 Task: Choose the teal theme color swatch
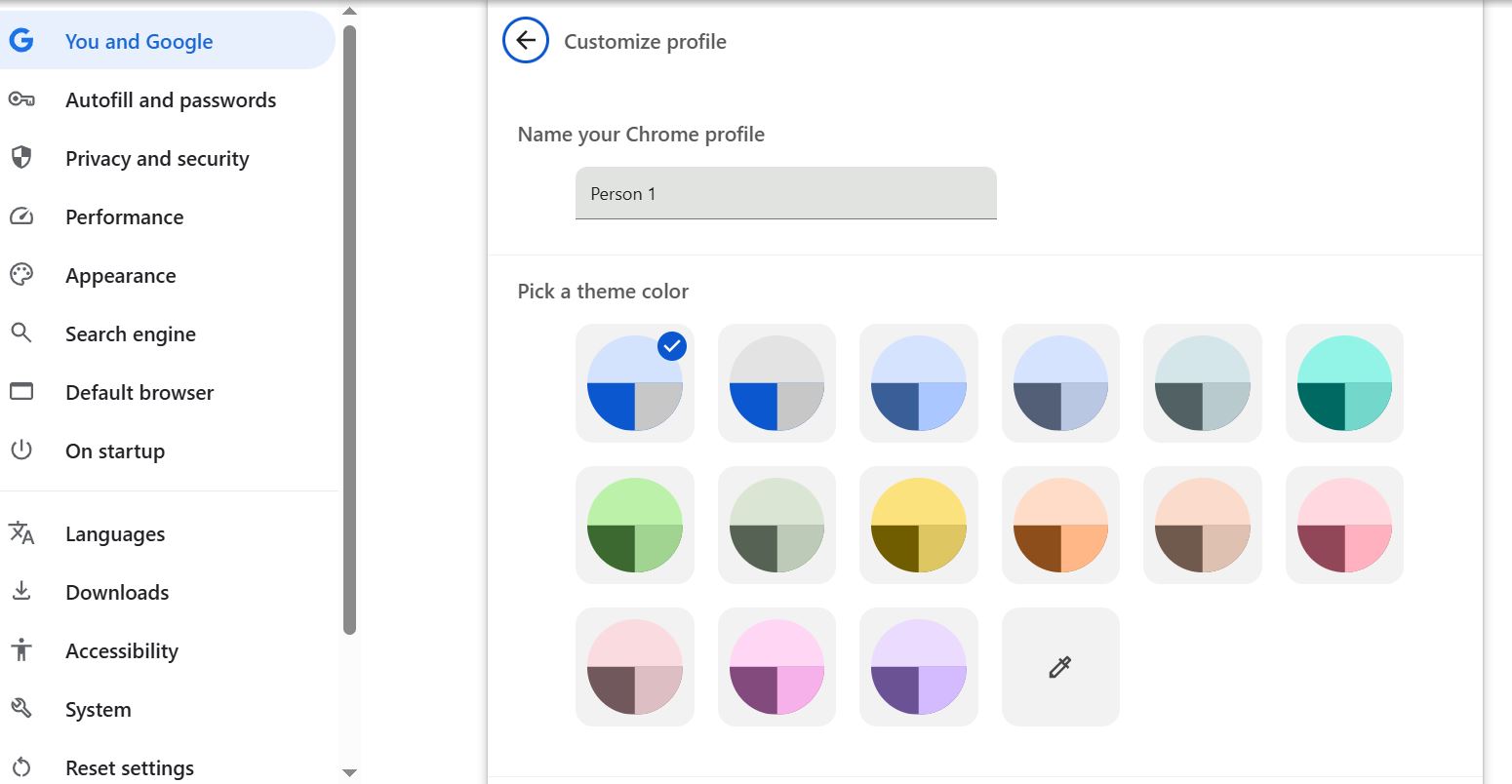1344,383
